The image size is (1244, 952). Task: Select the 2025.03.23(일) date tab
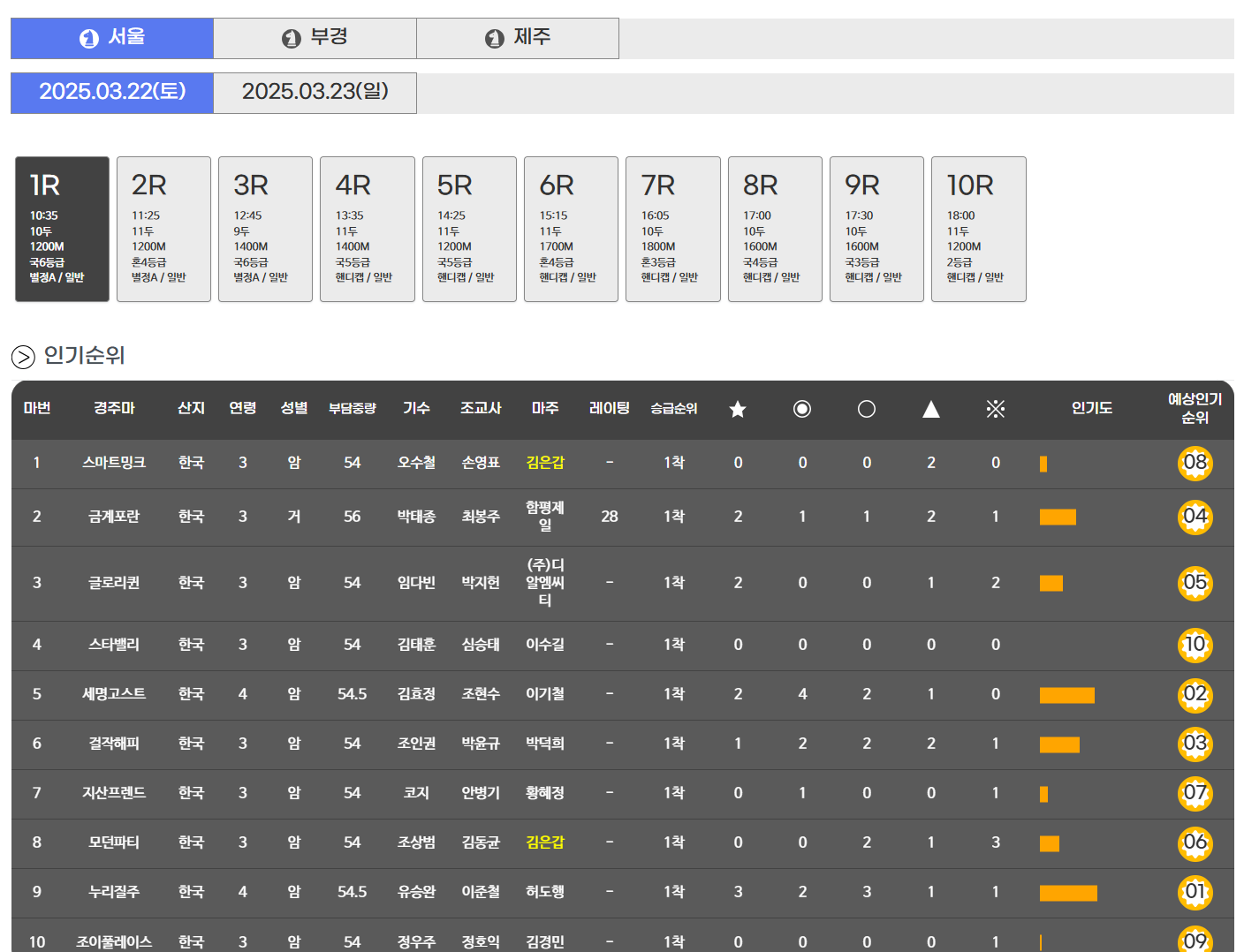315,92
